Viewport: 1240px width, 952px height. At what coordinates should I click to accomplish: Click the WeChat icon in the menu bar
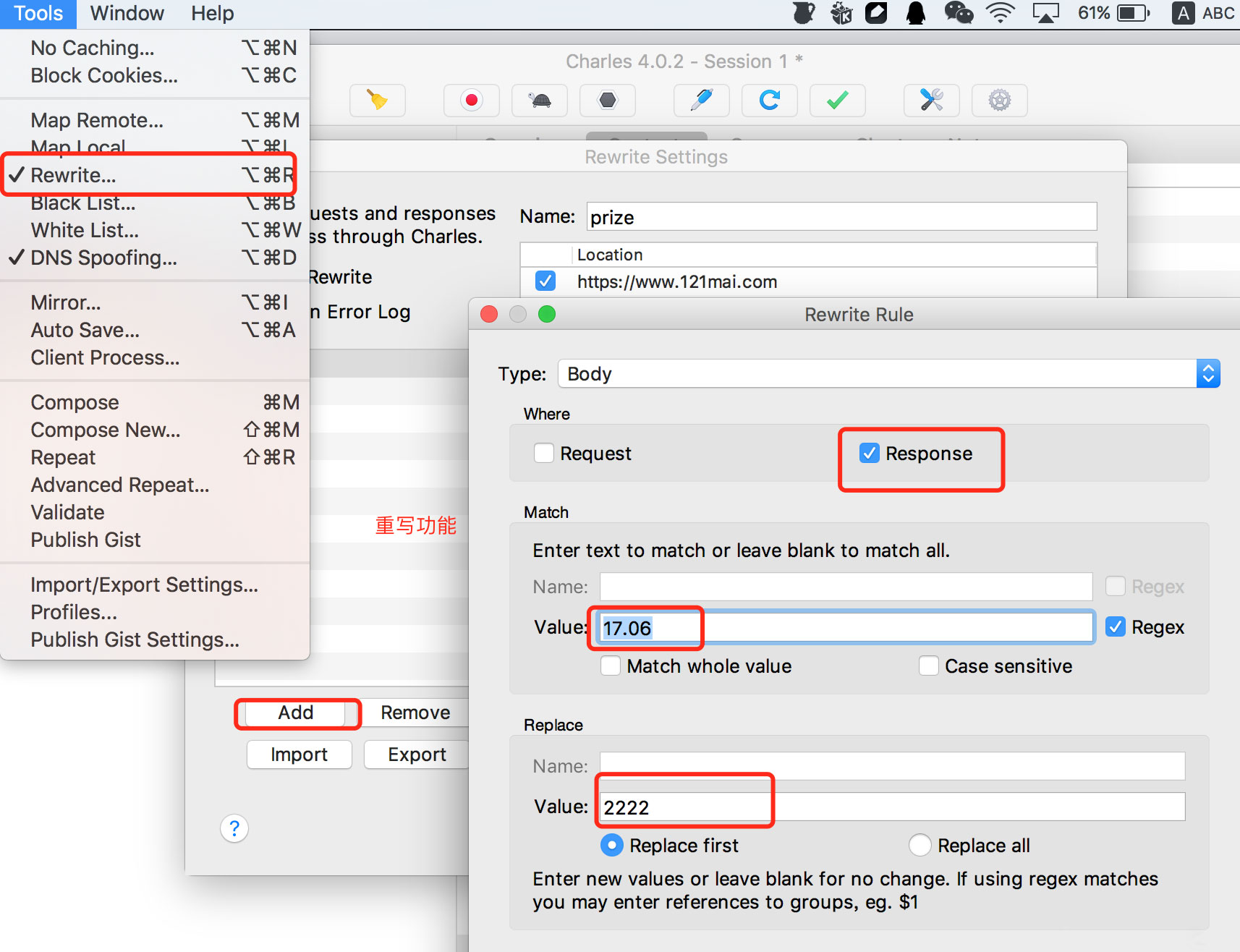click(959, 13)
